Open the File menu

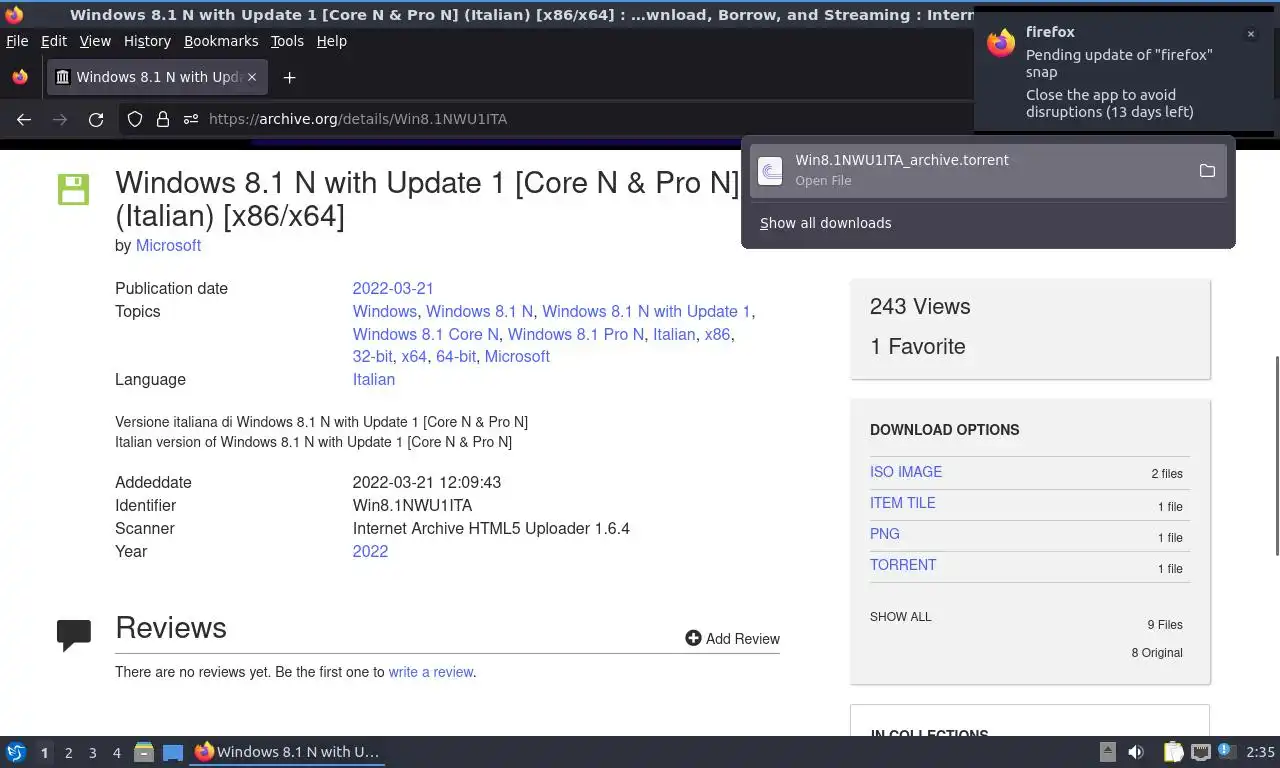coord(17,41)
